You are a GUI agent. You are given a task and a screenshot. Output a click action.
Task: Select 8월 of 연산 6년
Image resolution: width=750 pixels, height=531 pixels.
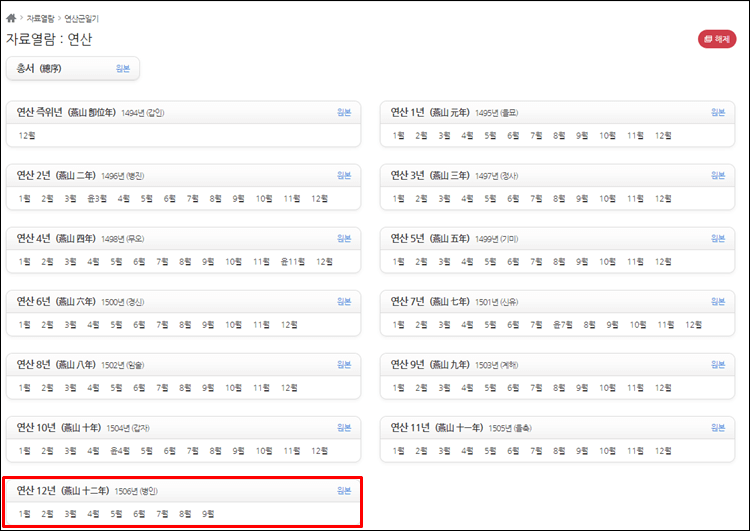coord(185,325)
